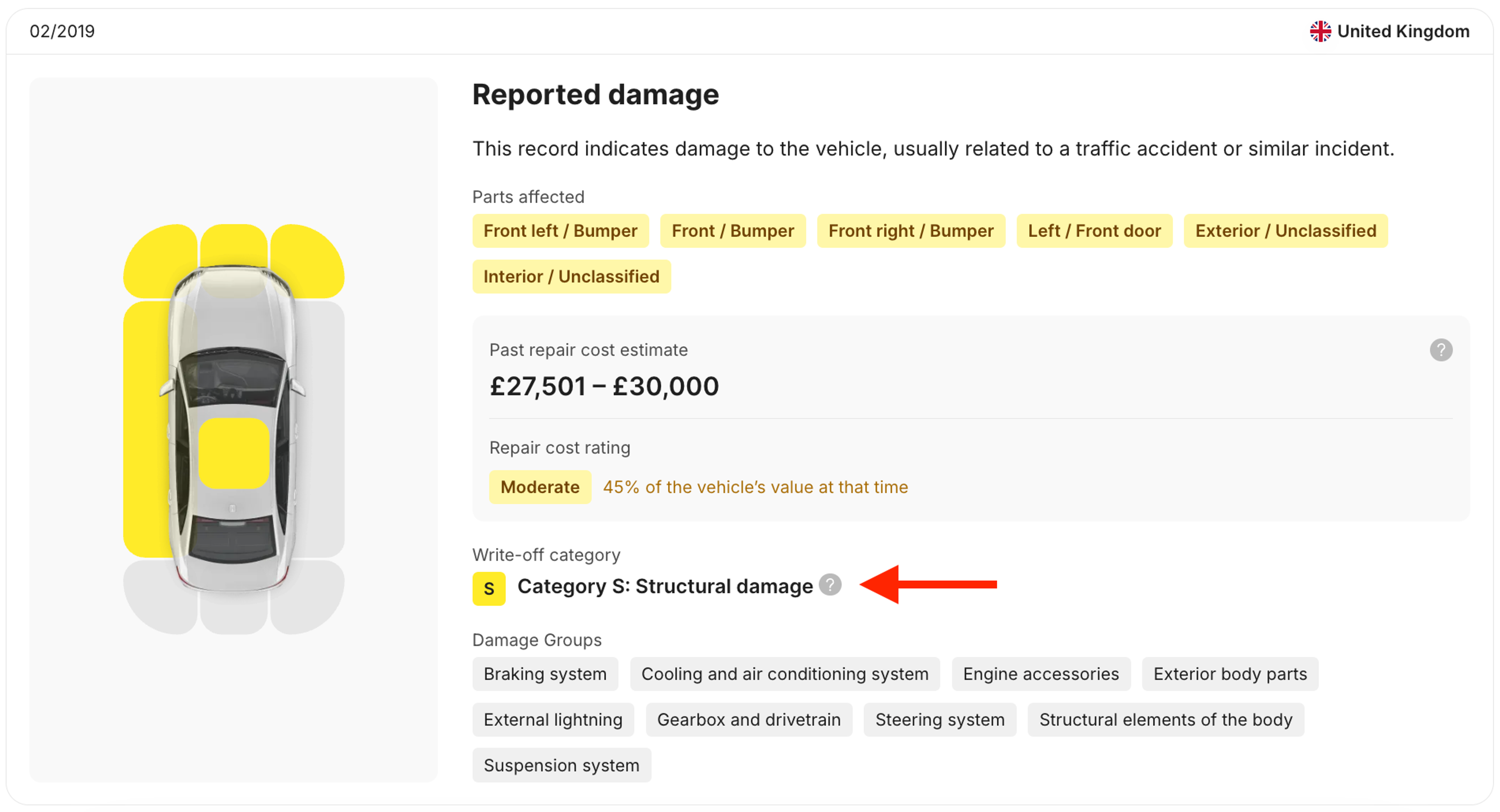Click the Reported damage heading
This screenshot has height=812, width=1500.
point(596,94)
